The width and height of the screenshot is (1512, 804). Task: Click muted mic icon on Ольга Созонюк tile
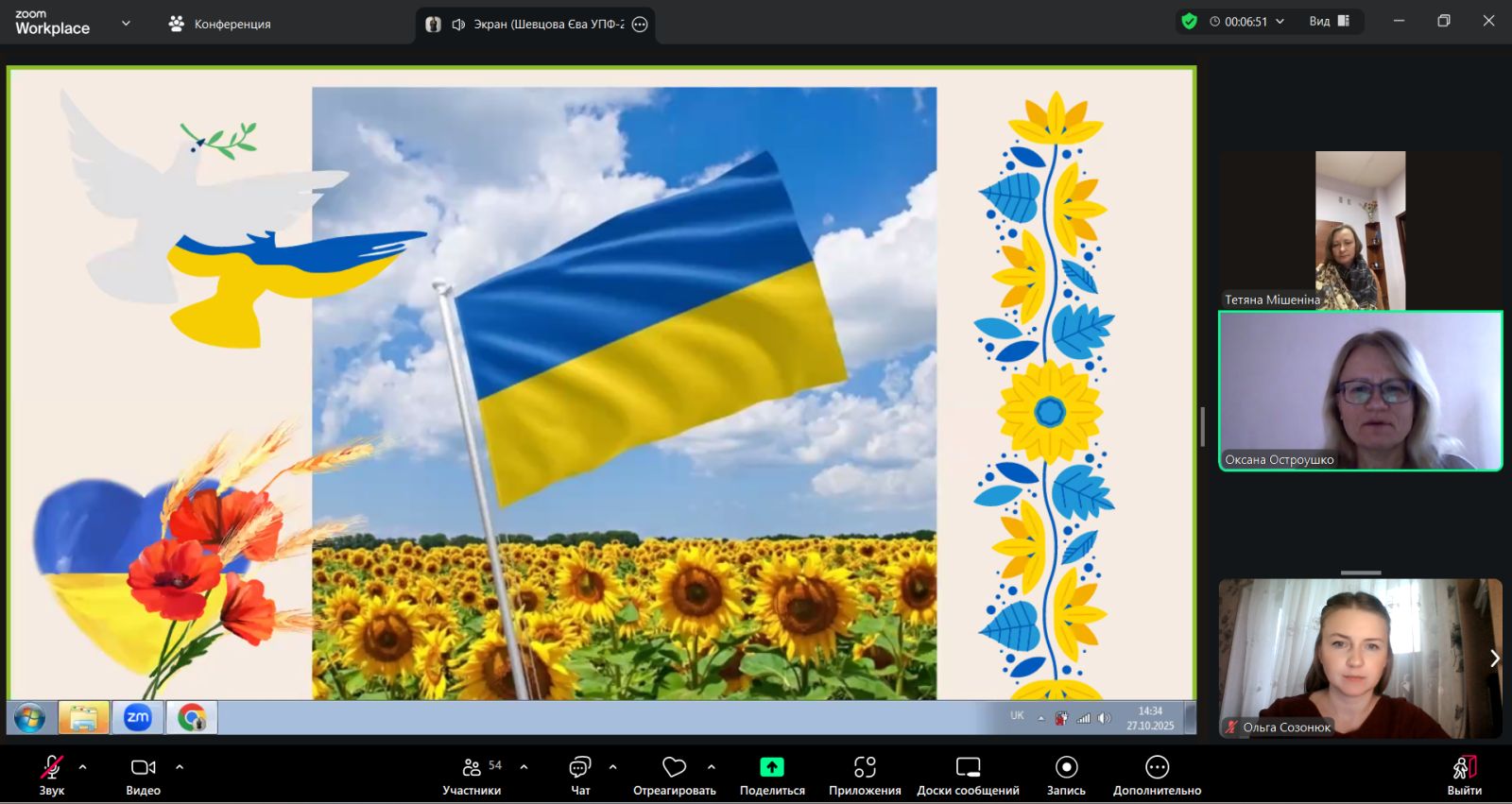tap(1231, 727)
